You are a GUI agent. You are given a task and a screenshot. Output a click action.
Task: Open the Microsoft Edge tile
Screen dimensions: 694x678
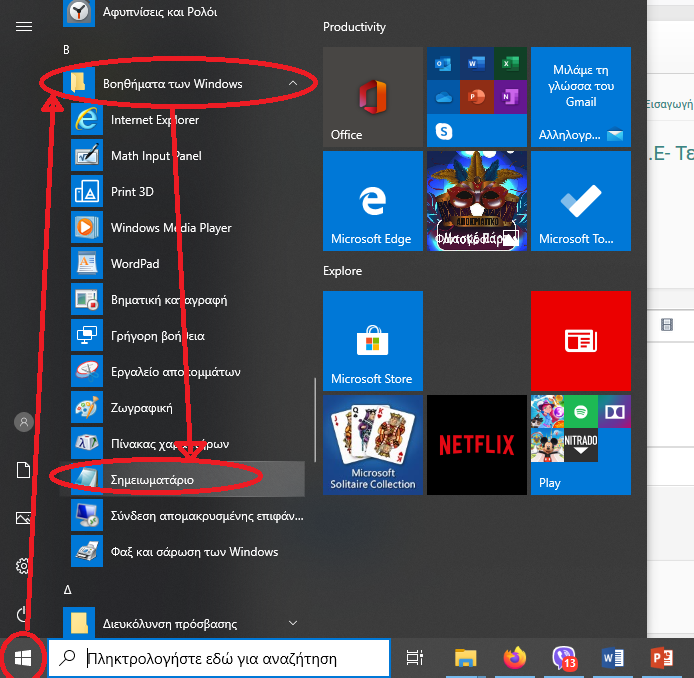(x=373, y=201)
